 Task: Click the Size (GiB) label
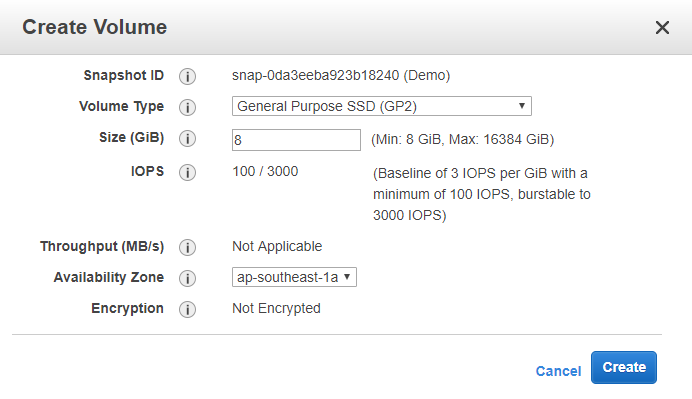[132, 138]
